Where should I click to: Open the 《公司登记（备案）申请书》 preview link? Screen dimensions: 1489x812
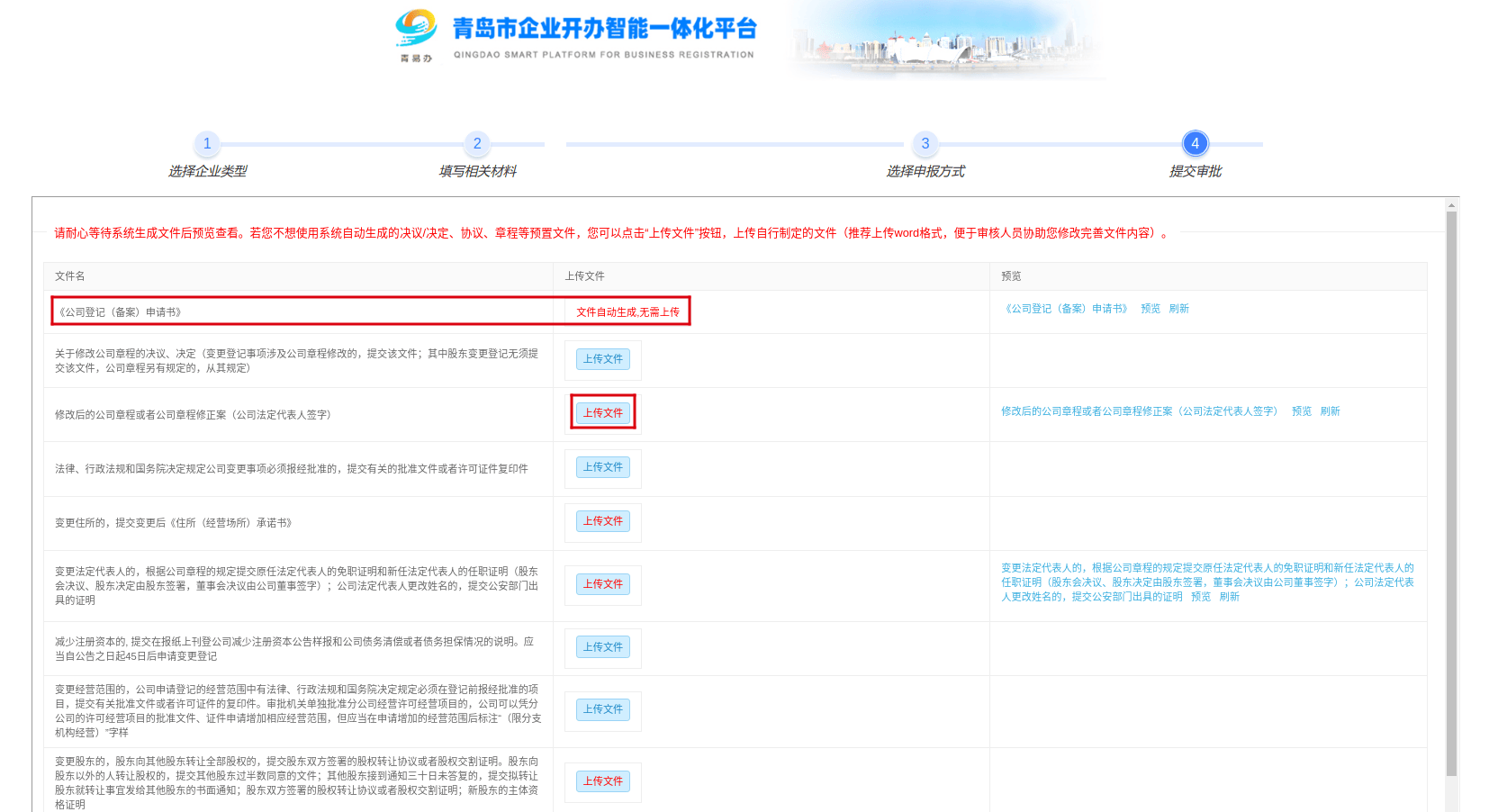pos(1066,309)
